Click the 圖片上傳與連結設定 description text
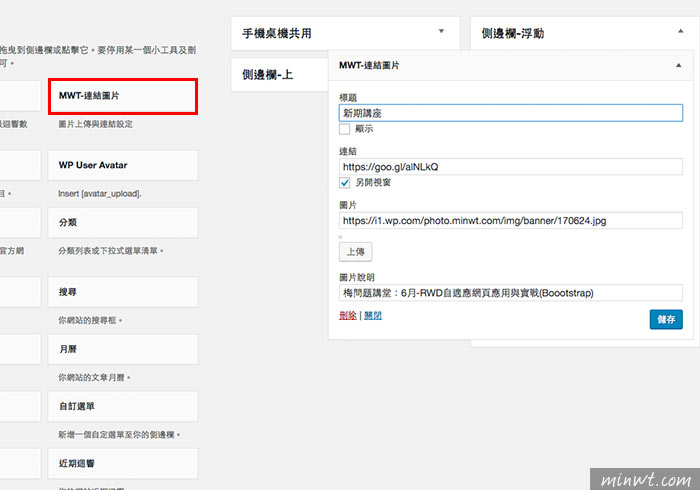The height and width of the screenshot is (490, 700). click(96, 124)
